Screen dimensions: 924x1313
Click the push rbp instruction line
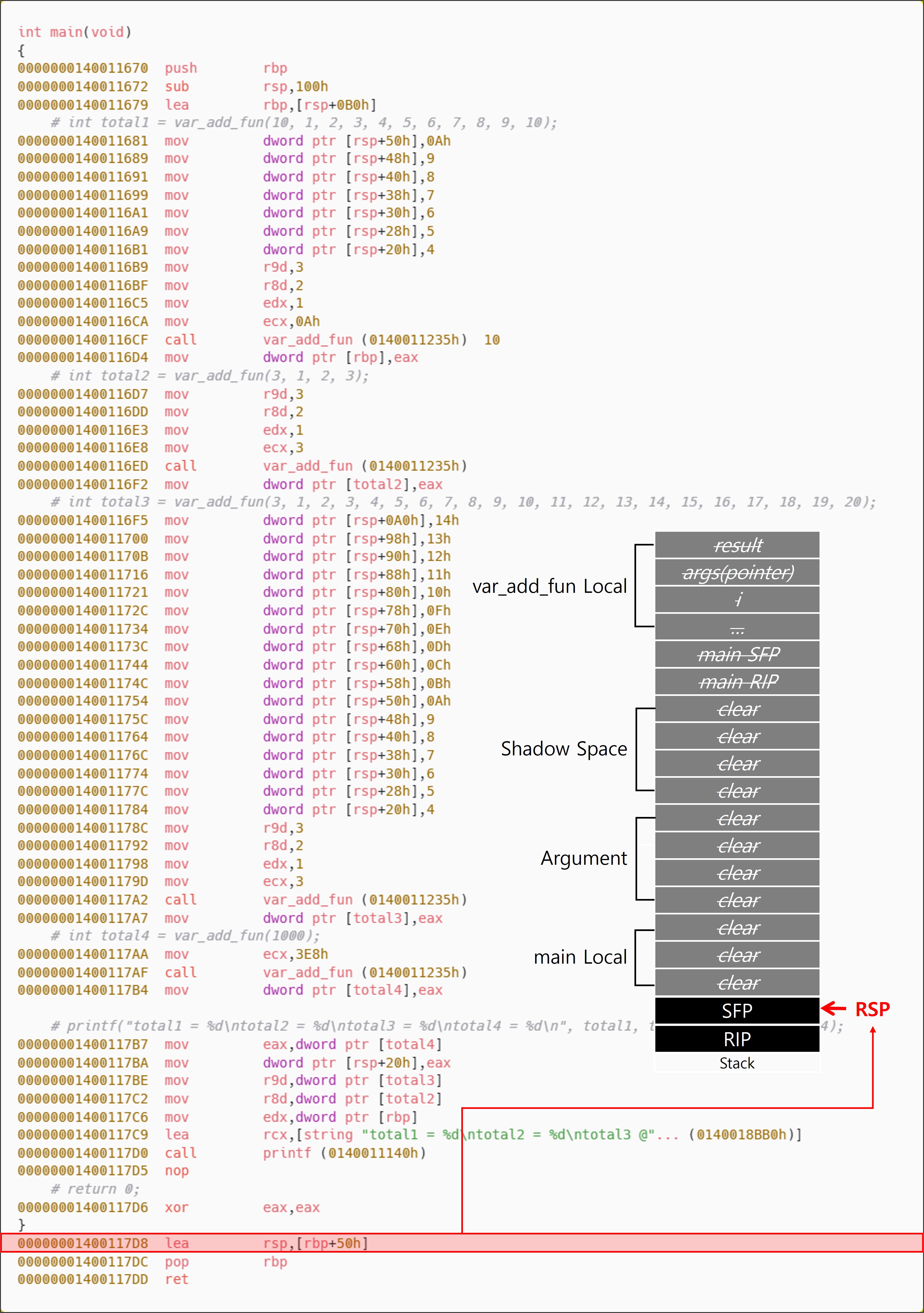[181, 68]
